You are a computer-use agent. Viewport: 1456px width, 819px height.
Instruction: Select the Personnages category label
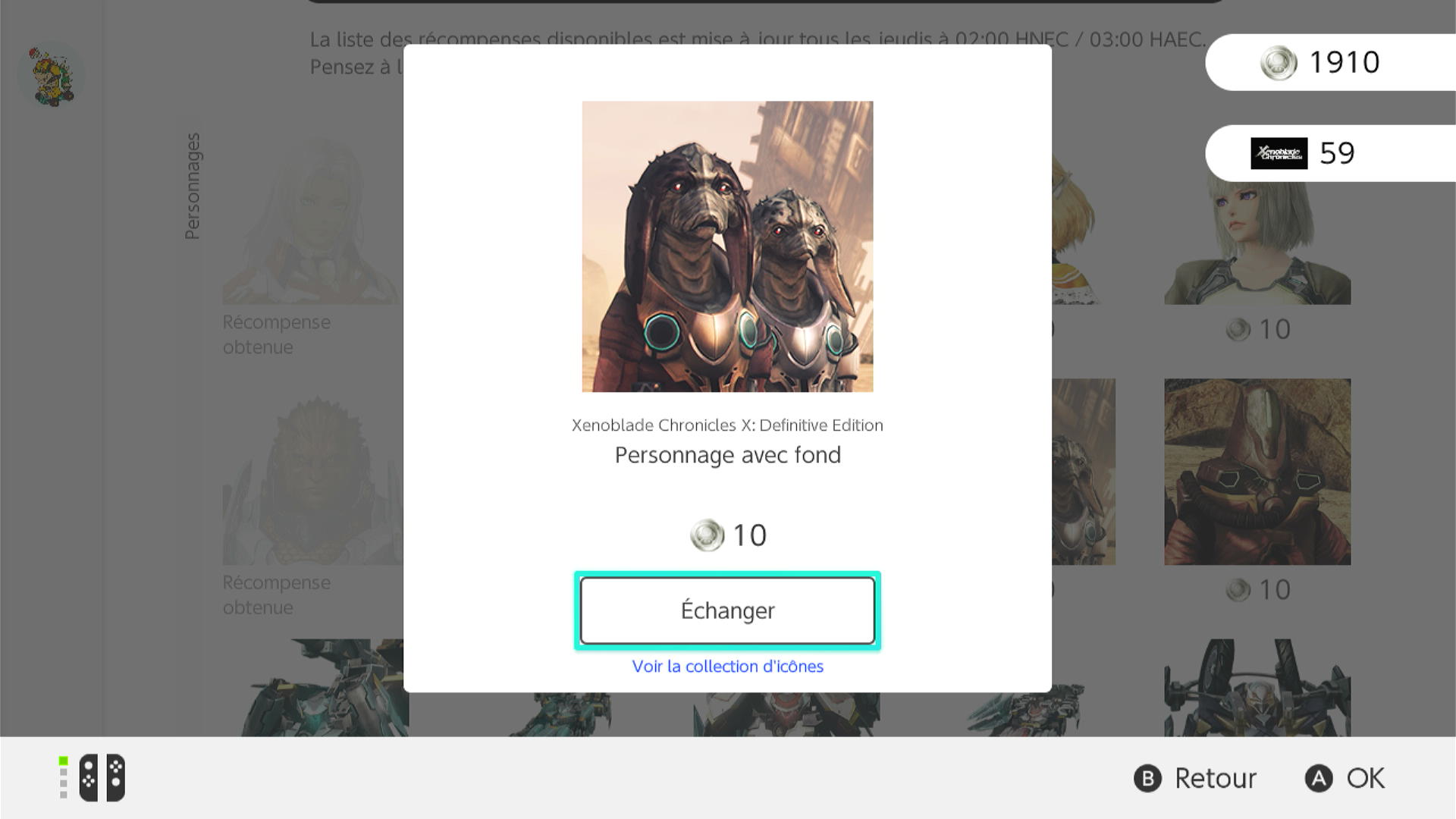point(193,187)
